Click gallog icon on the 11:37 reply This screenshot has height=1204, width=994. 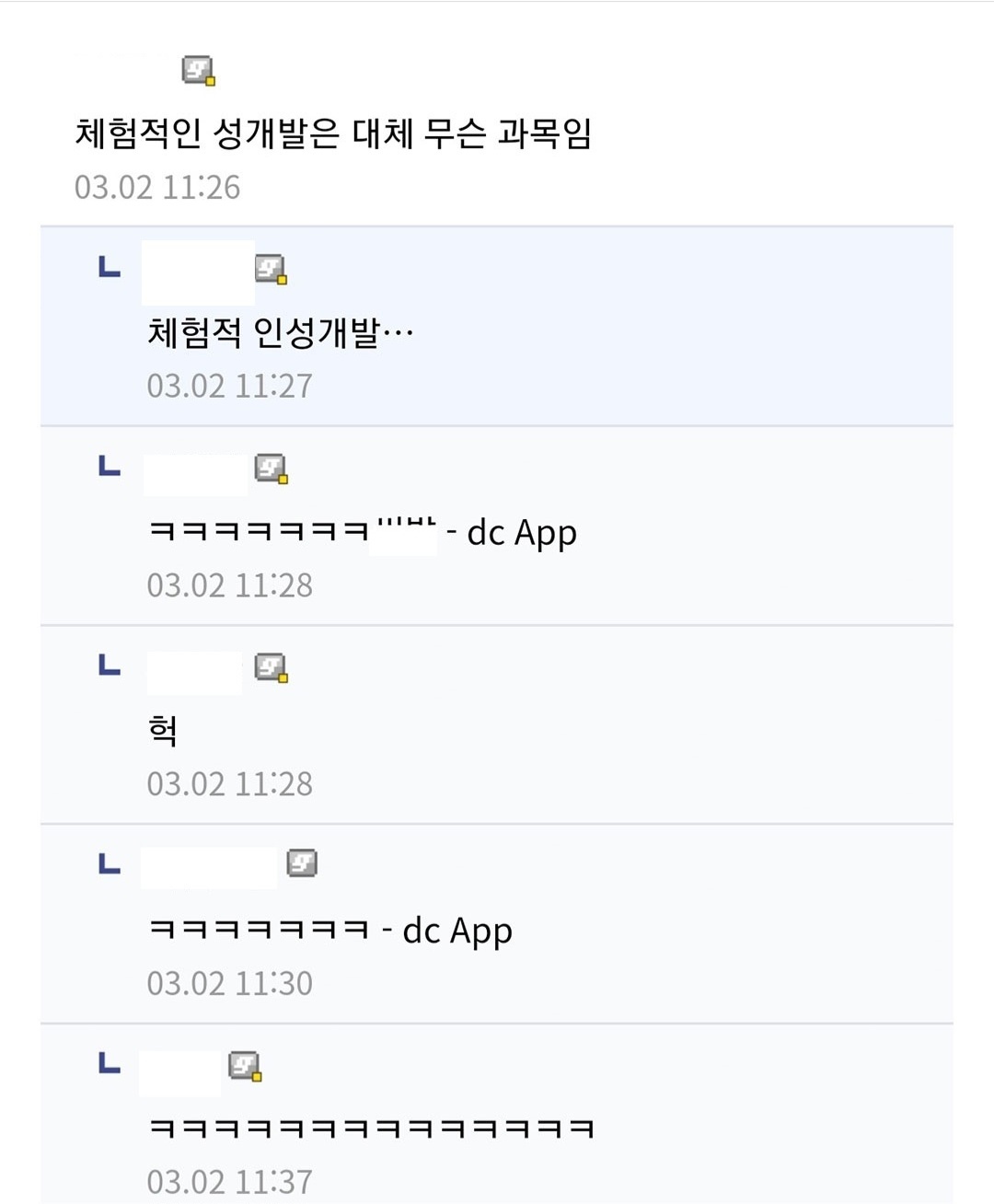click(245, 1066)
